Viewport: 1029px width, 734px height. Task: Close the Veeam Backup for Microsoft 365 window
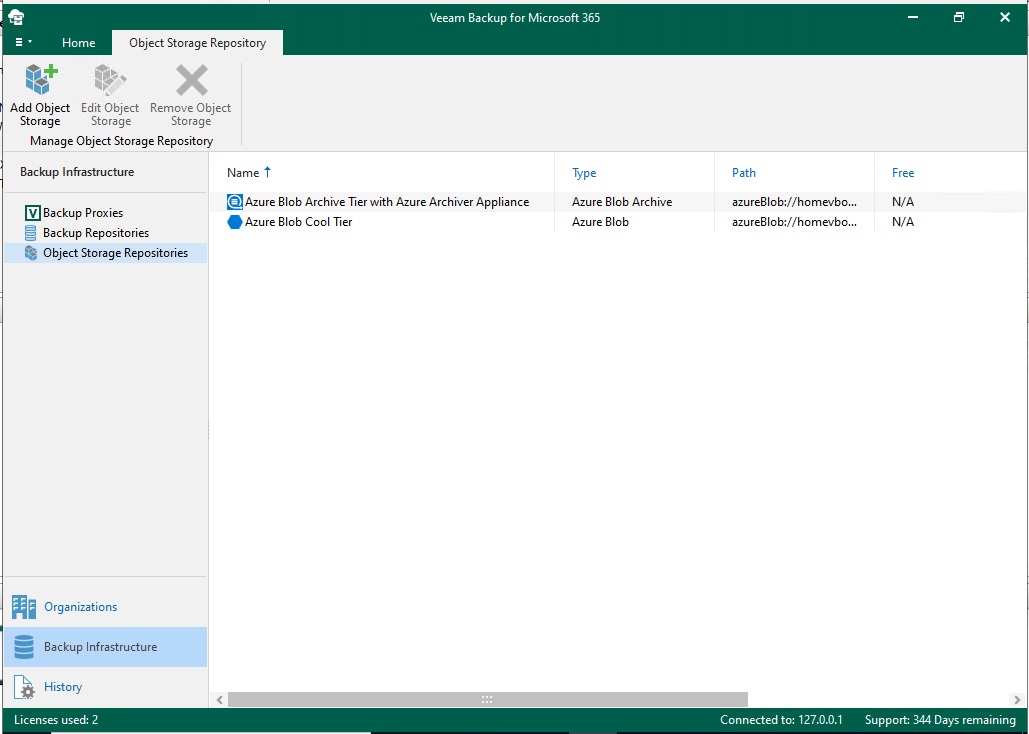point(1005,17)
